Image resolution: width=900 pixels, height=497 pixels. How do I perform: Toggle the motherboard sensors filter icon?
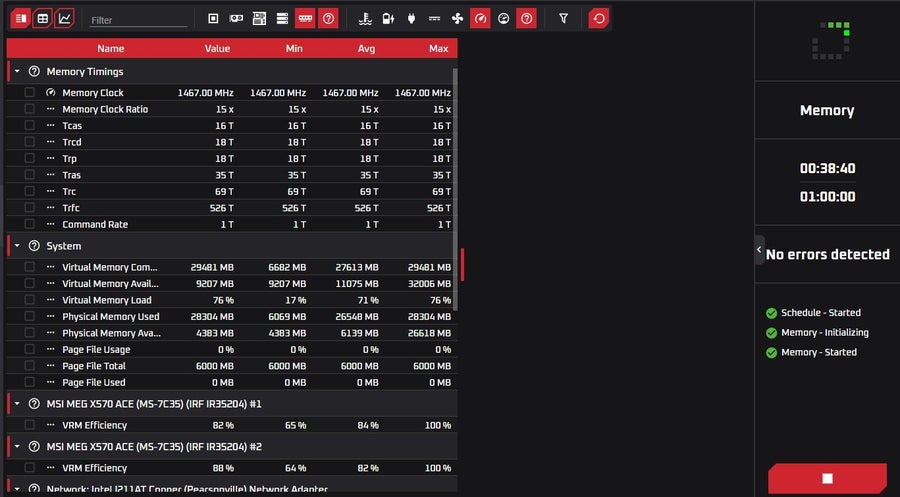pyautogui.click(x=259, y=19)
